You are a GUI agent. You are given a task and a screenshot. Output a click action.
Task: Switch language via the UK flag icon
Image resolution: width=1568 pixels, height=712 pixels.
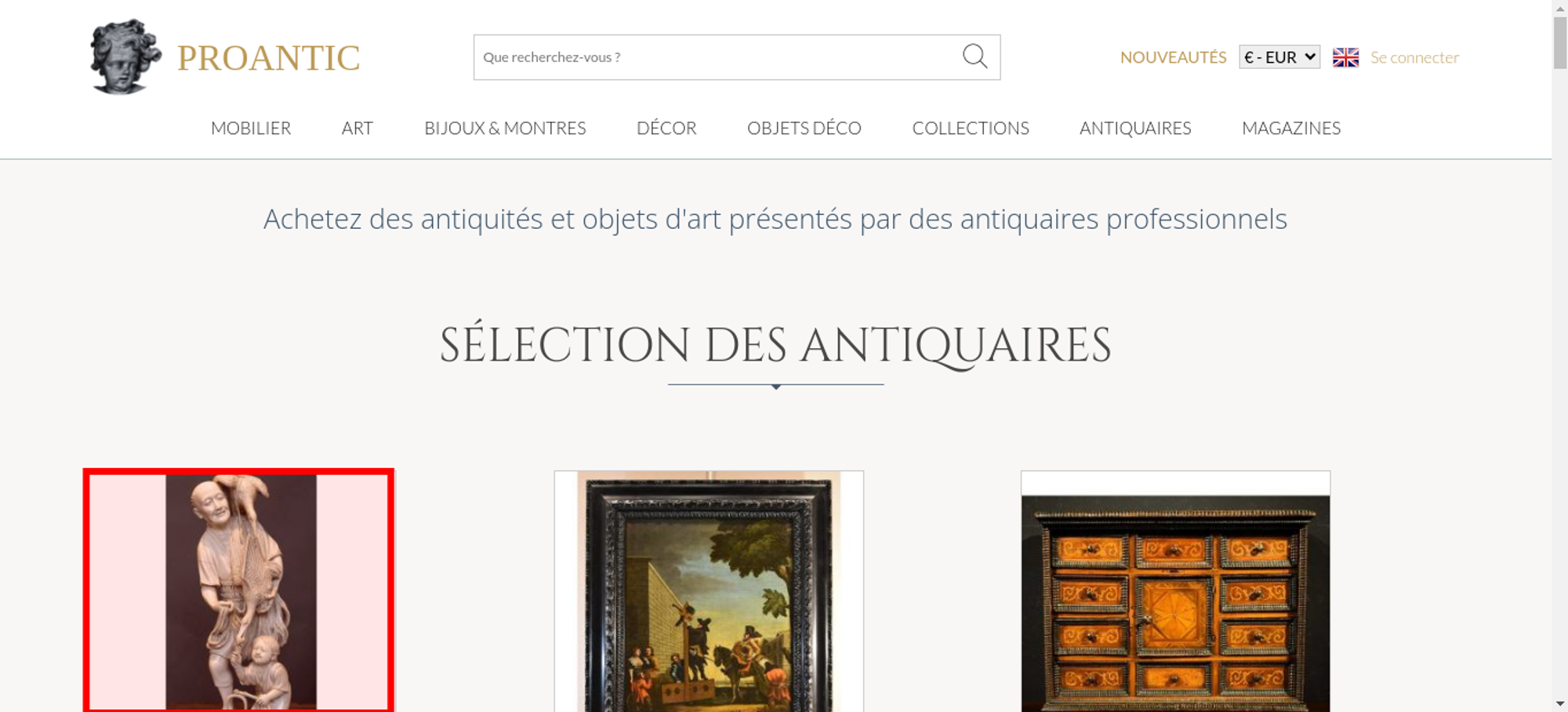coord(1345,57)
